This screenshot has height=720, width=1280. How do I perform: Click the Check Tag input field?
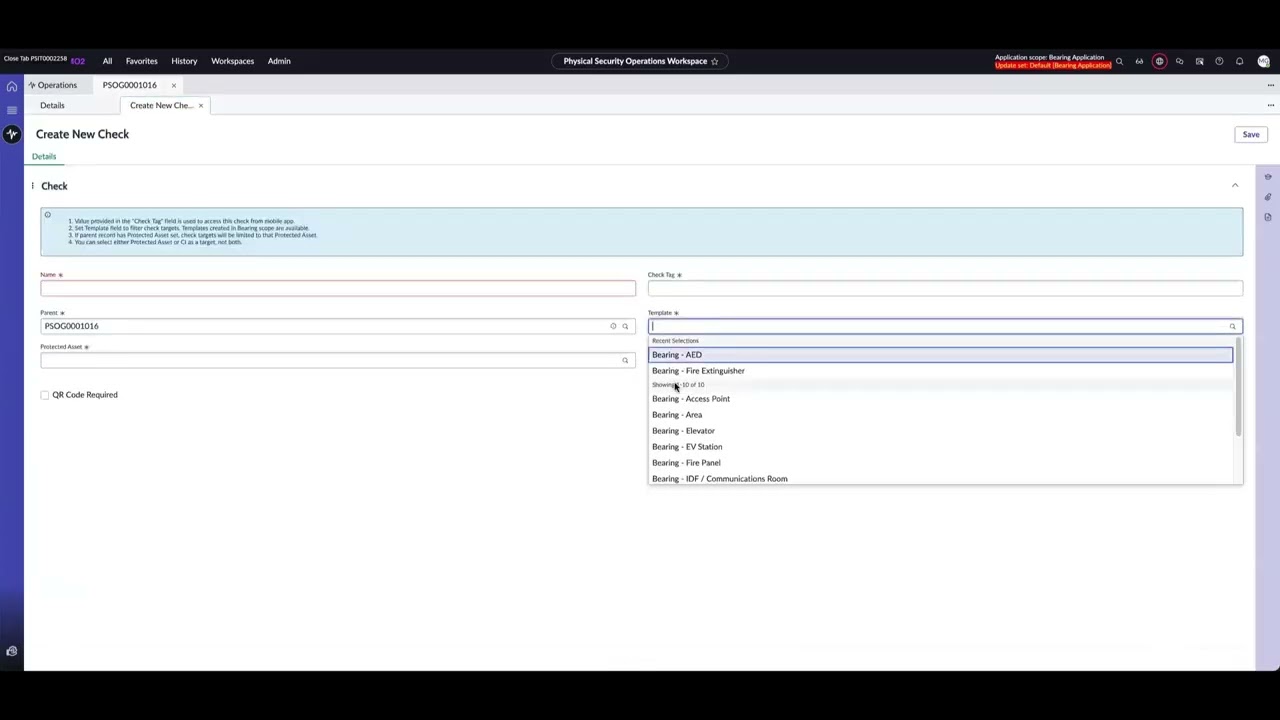pos(945,288)
